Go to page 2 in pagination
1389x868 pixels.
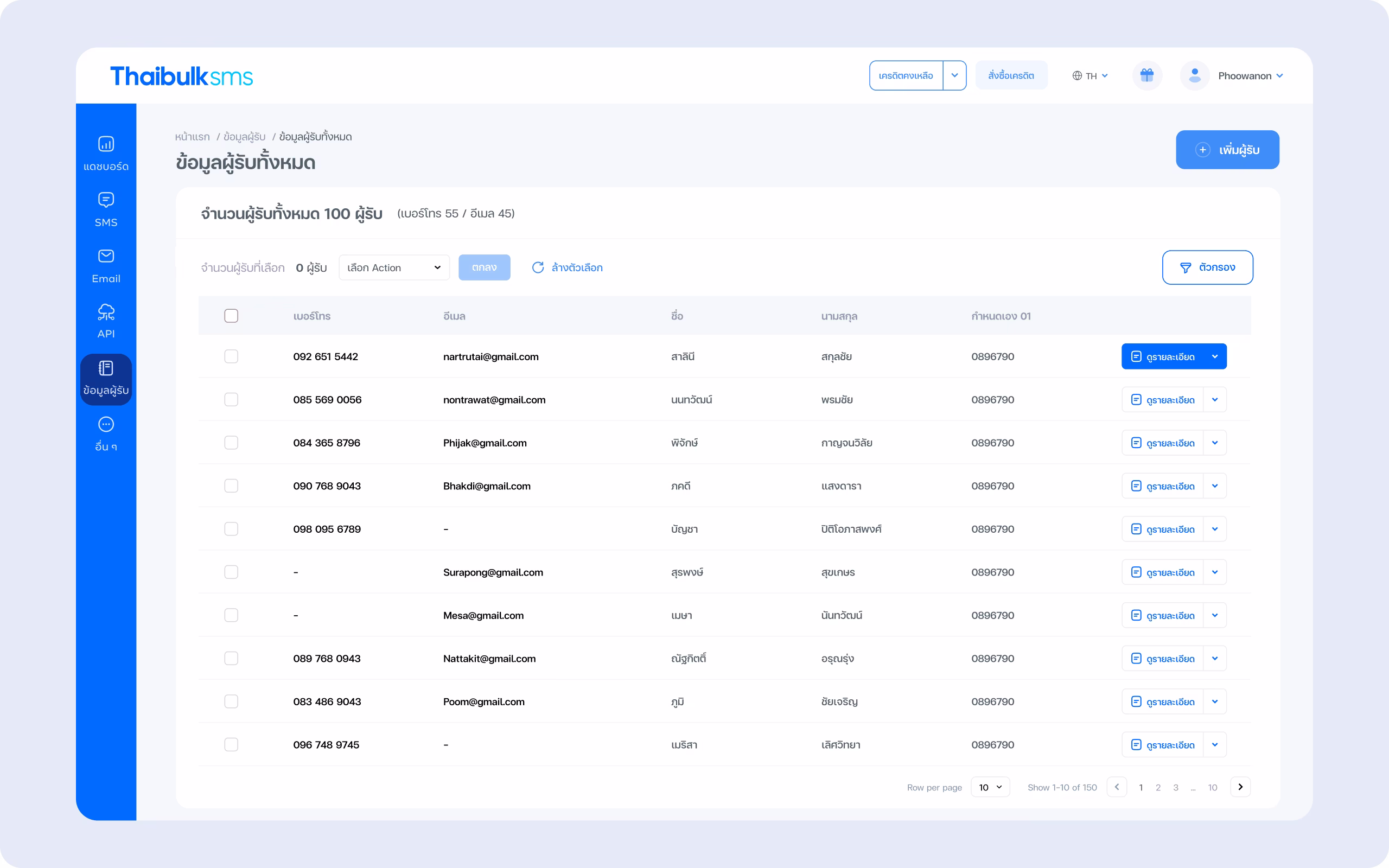(1158, 787)
